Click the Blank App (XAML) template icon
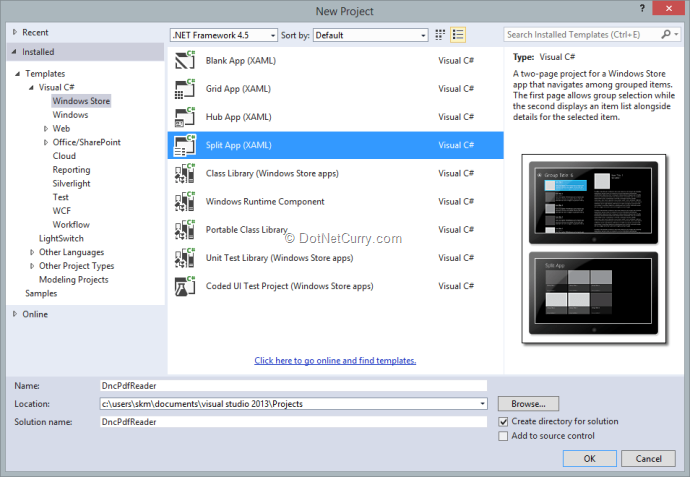Image resolution: width=690 pixels, height=477 pixels. (185, 60)
